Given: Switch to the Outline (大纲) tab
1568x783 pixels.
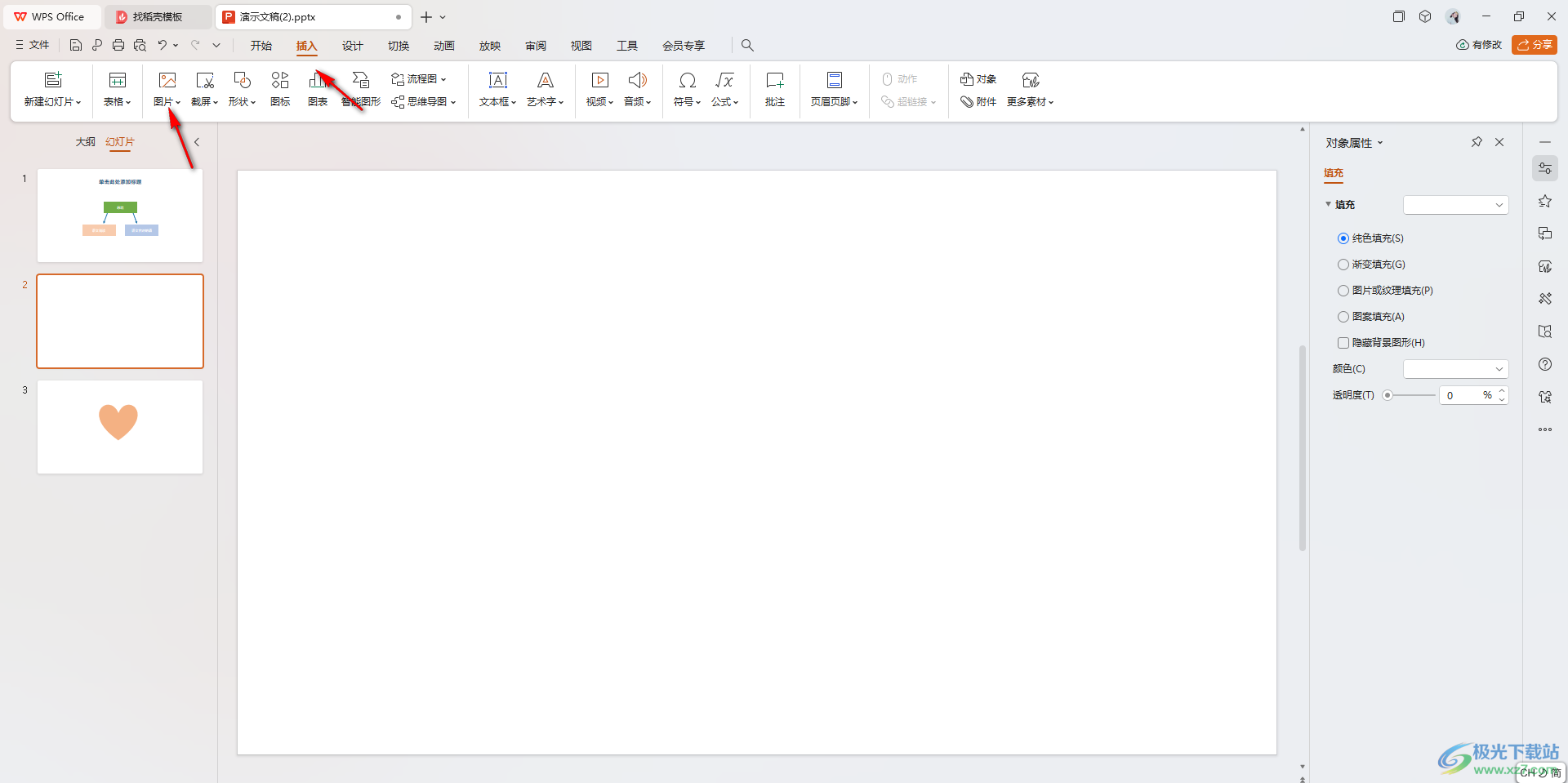Looking at the screenshot, I should (x=85, y=142).
